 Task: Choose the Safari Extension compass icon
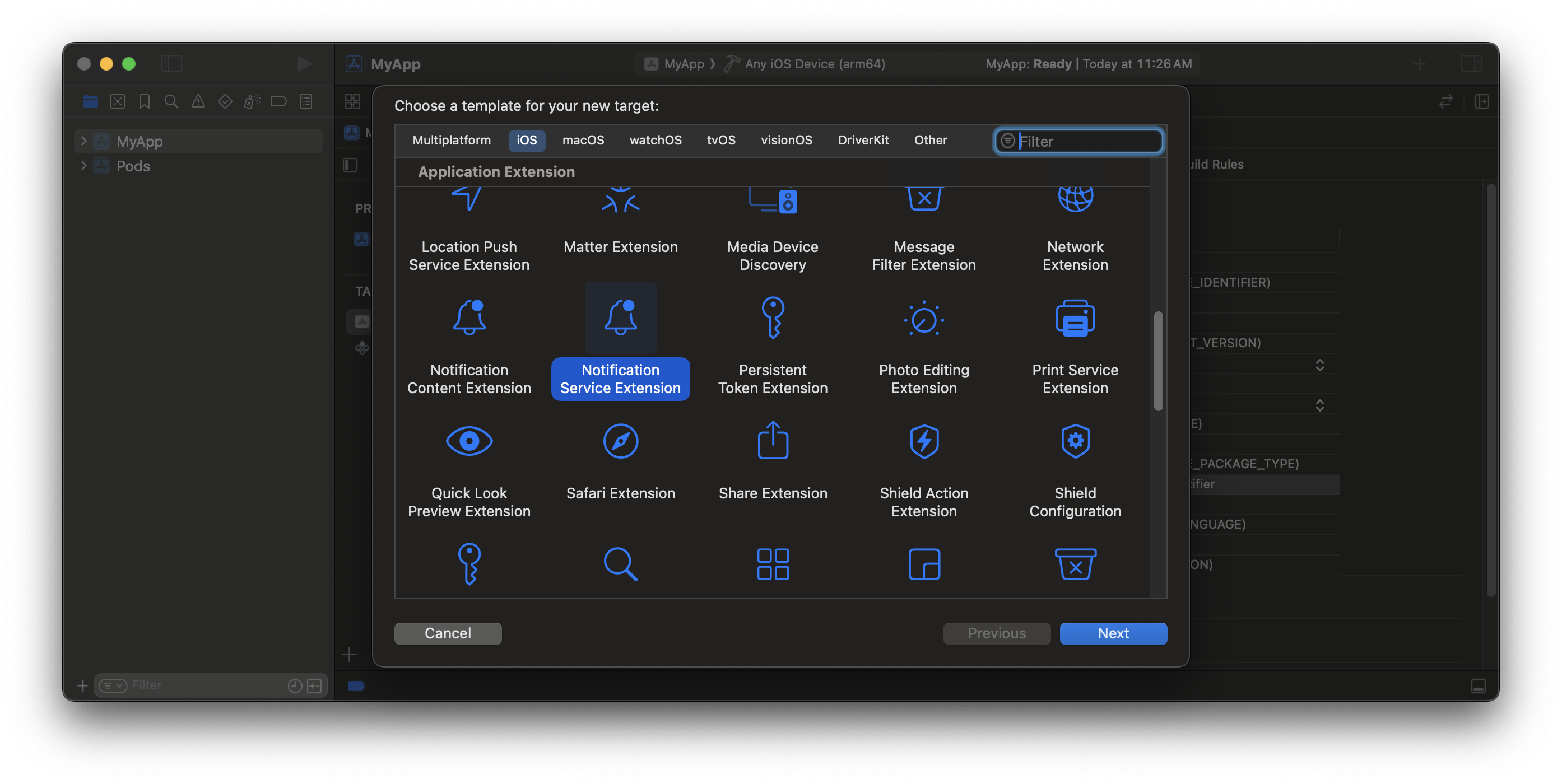click(x=620, y=441)
